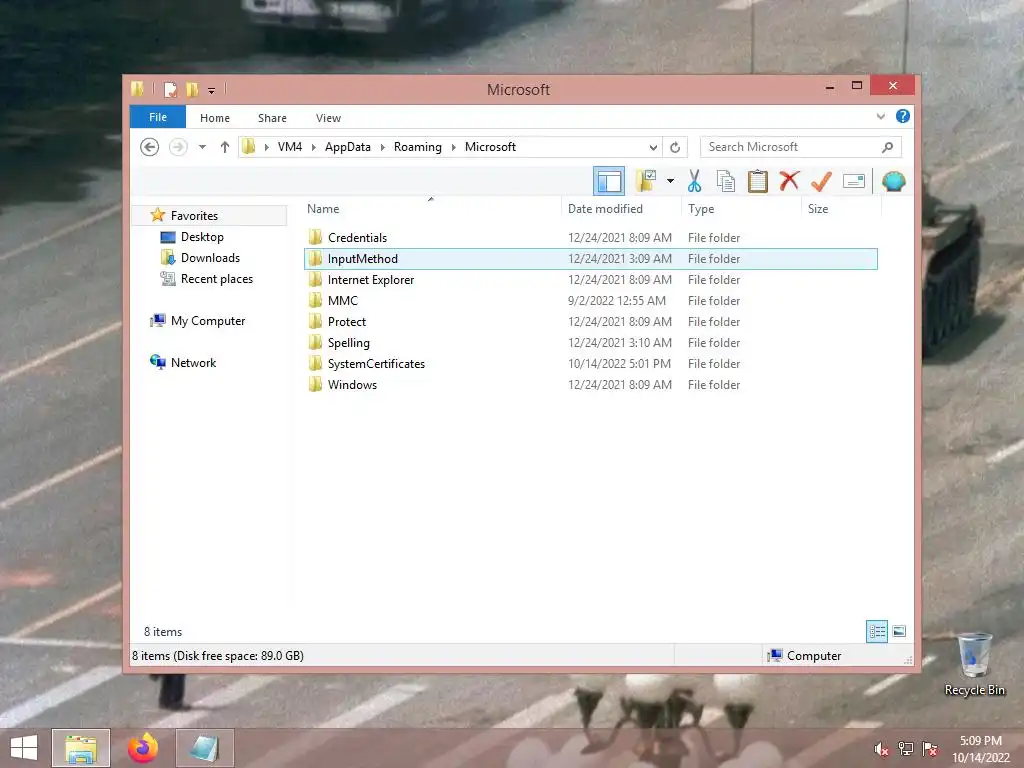The width and height of the screenshot is (1024, 768).
Task: Click AppData in the address breadcrumb
Action: [x=348, y=147]
